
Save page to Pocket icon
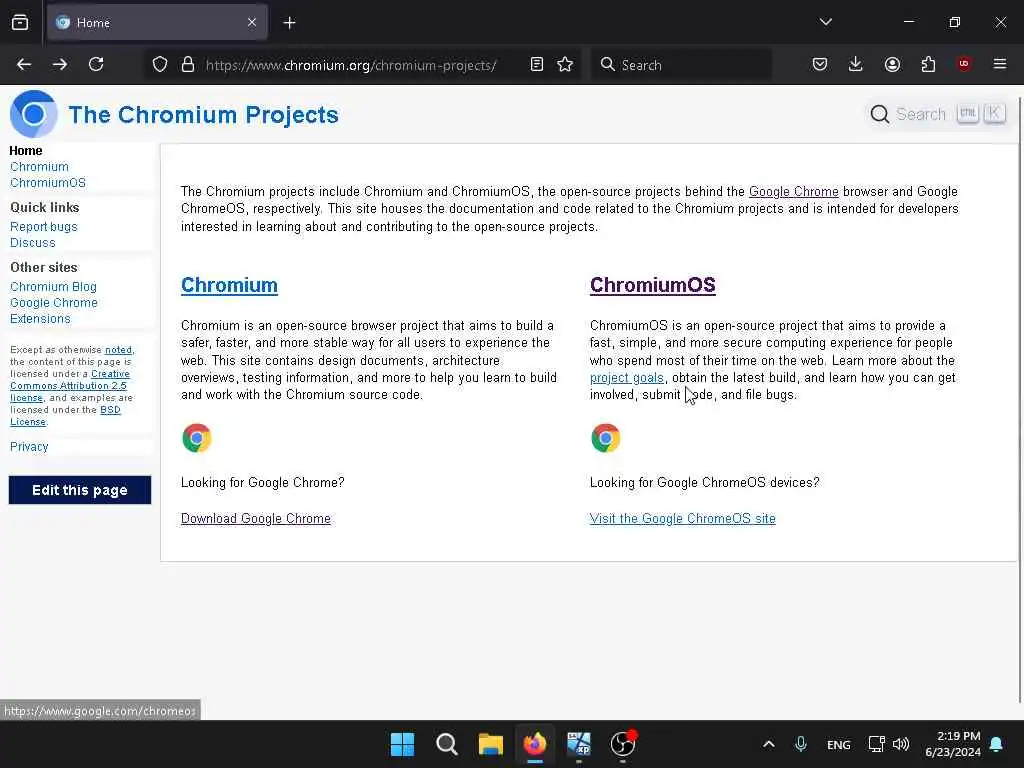[x=820, y=64]
